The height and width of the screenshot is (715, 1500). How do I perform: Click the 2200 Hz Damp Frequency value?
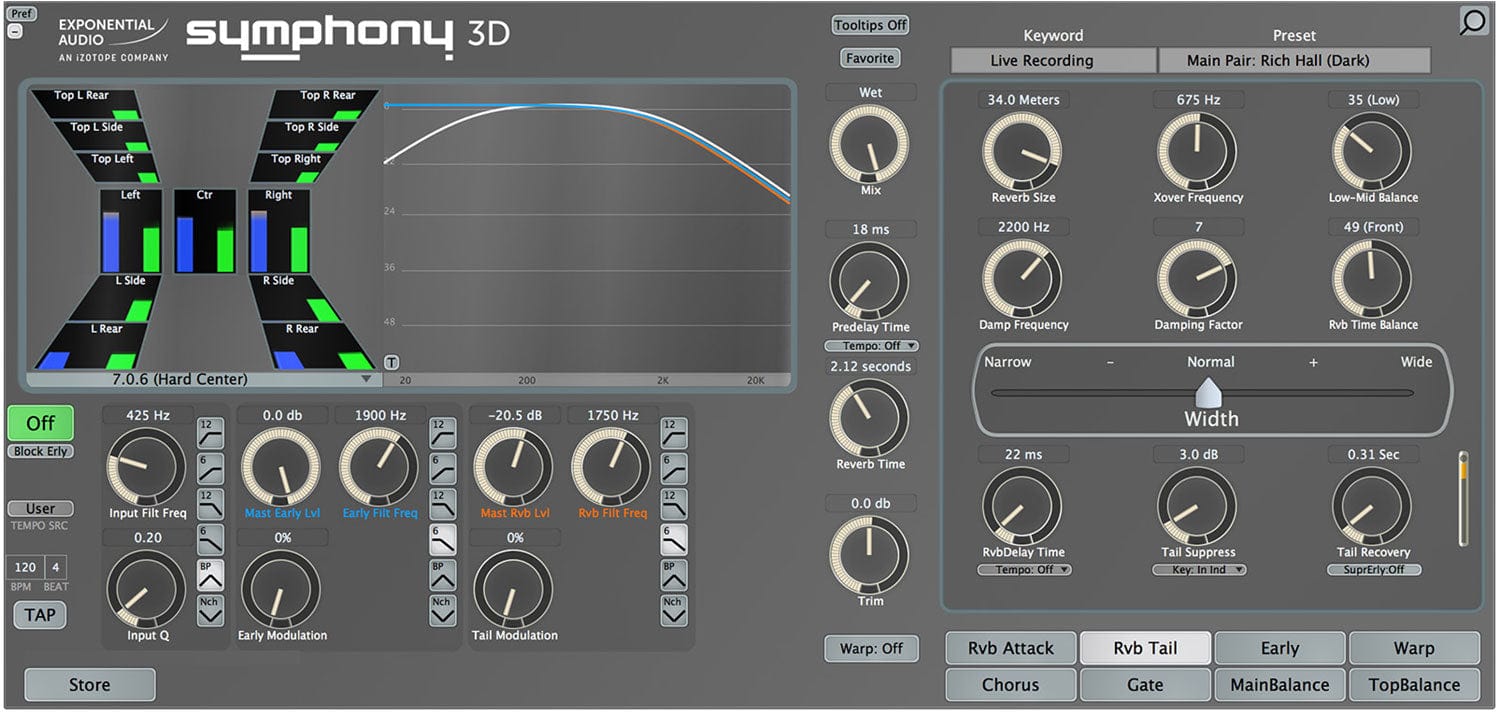[x=1023, y=227]
